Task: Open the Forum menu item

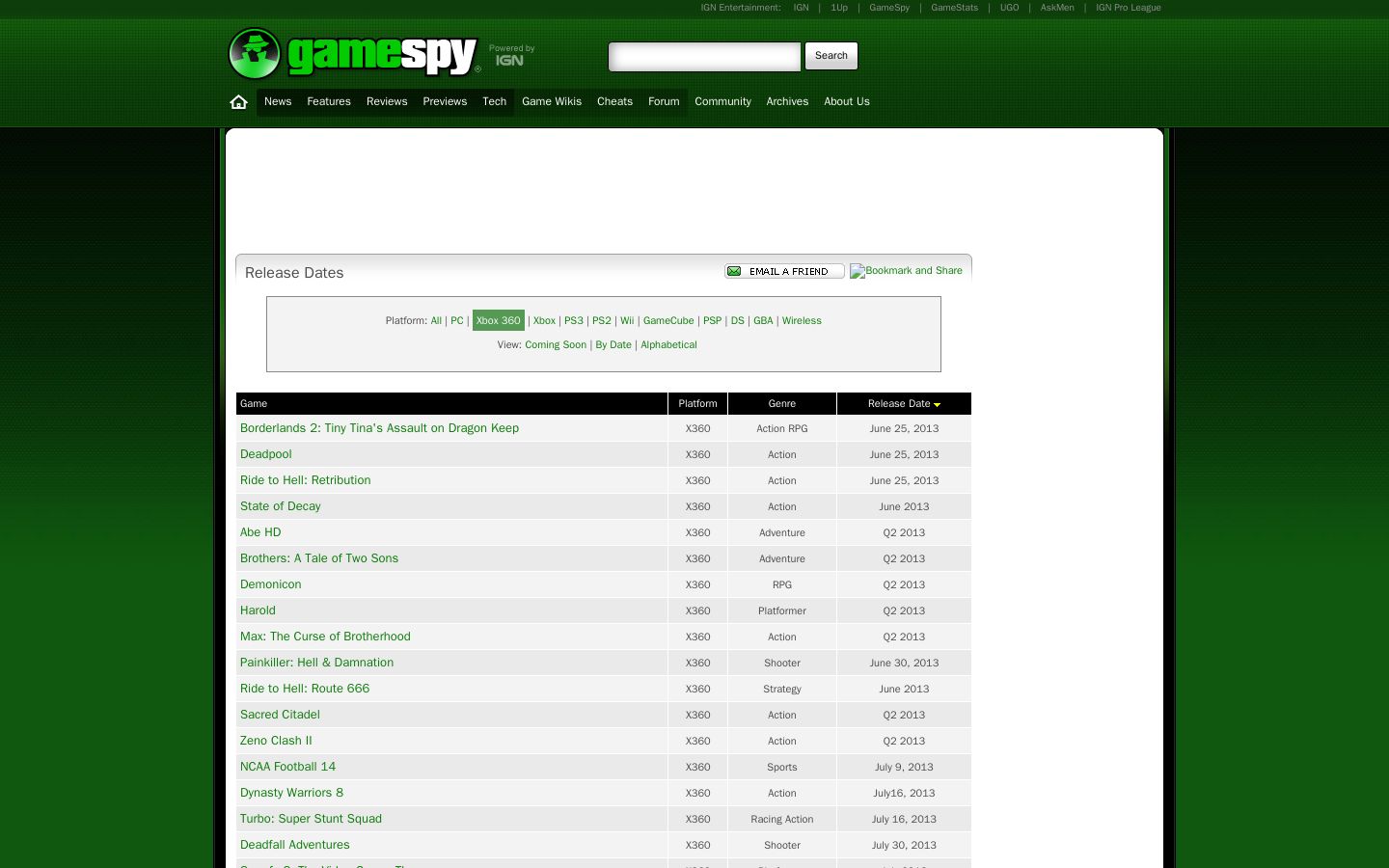Action: [x=664, y=102]
